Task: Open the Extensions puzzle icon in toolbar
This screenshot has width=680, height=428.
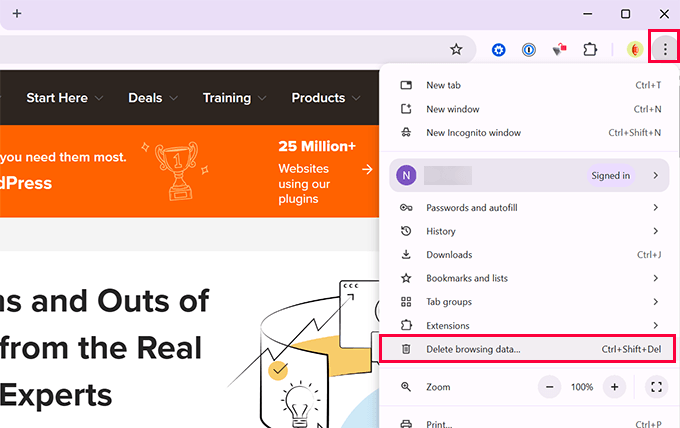Action: pos(590,48)
